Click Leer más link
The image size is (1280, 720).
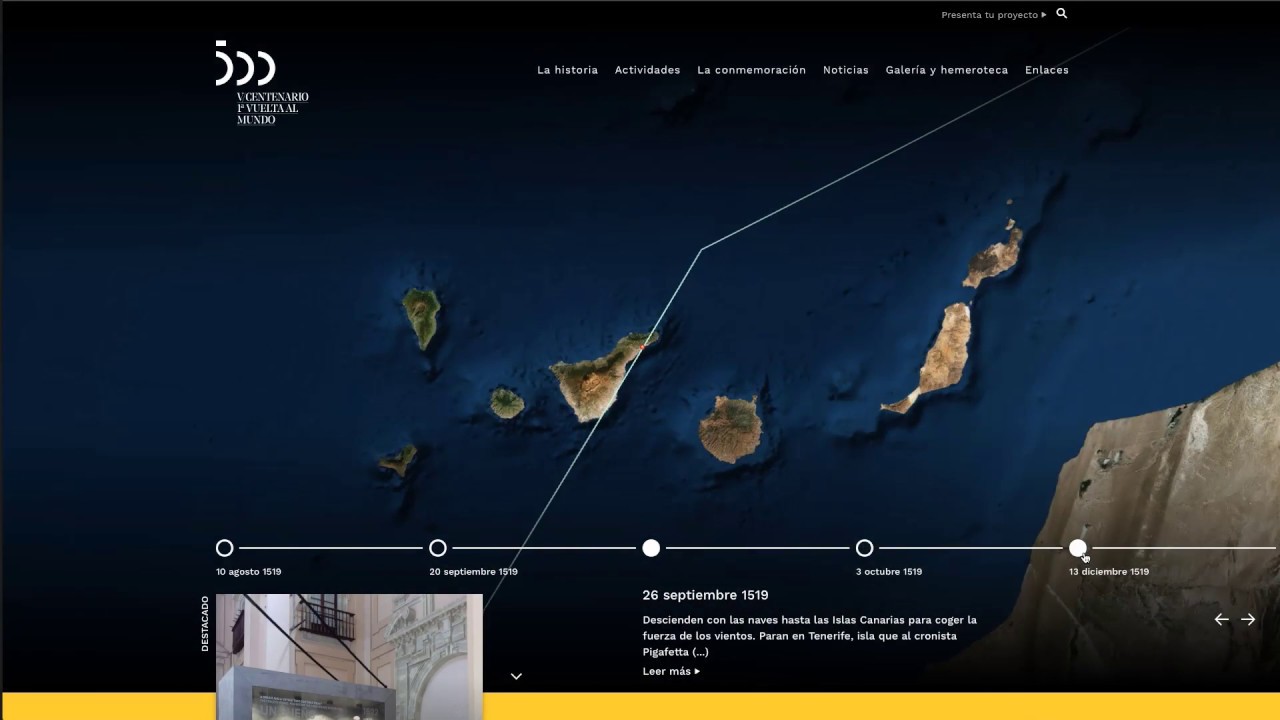coord(671,671)
